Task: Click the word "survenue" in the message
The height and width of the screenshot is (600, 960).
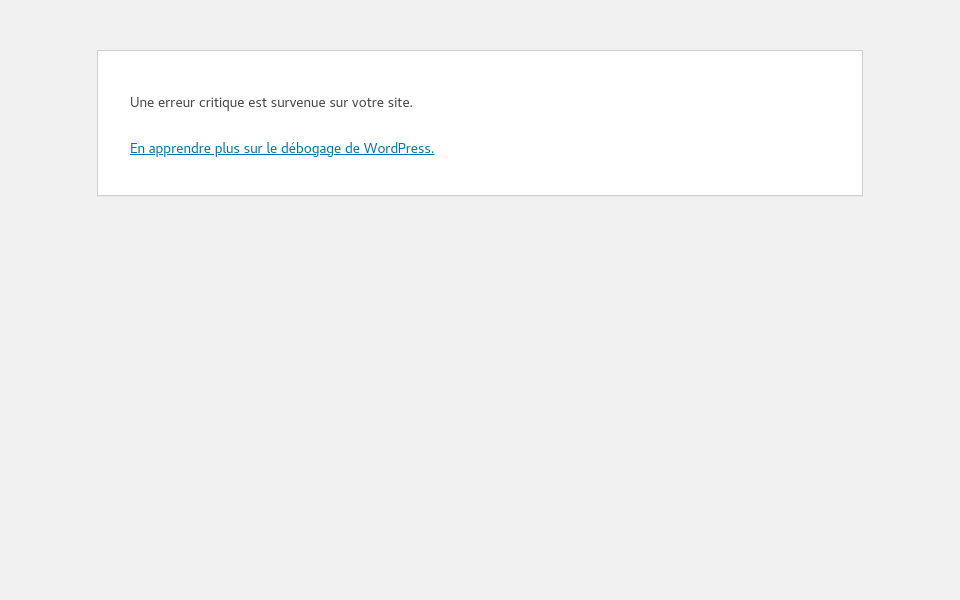Action: coord(298,103)
